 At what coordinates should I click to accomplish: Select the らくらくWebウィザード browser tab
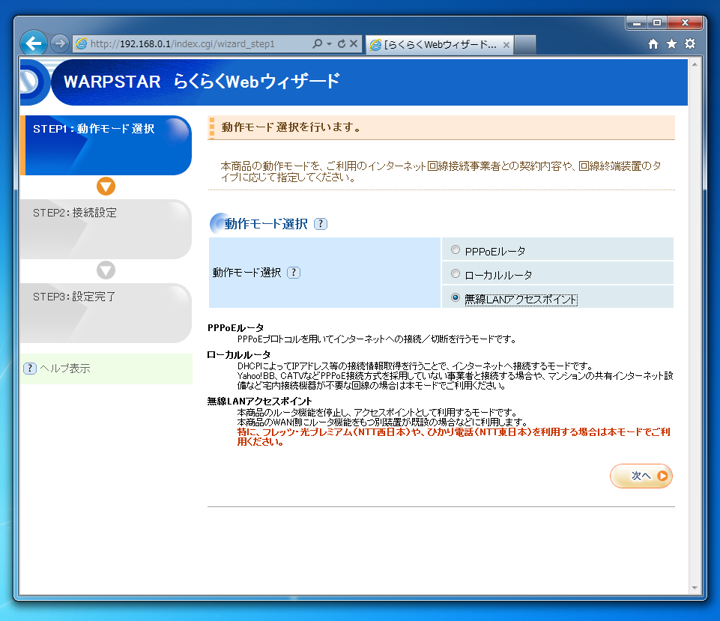coord(439,45)
